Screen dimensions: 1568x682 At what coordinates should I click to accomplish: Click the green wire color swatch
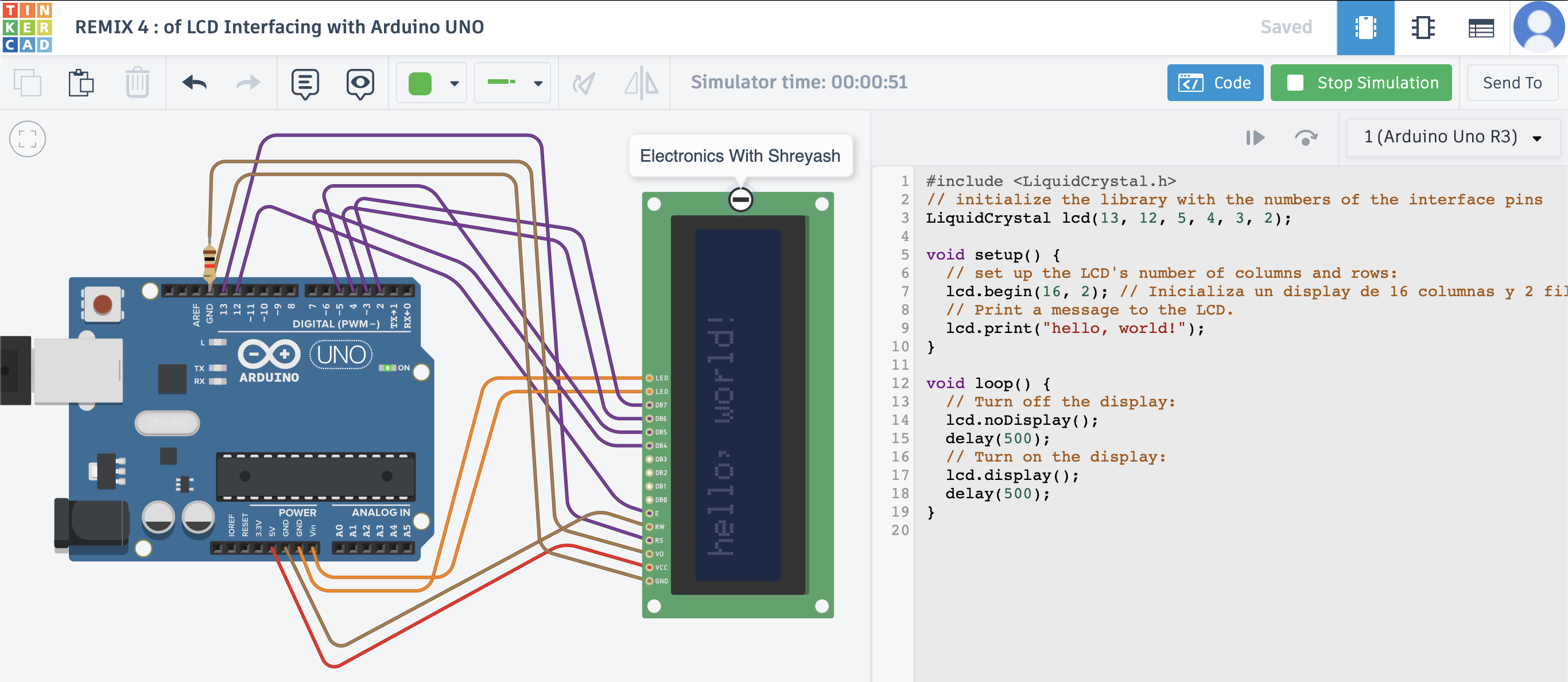[x=420, y=83]
